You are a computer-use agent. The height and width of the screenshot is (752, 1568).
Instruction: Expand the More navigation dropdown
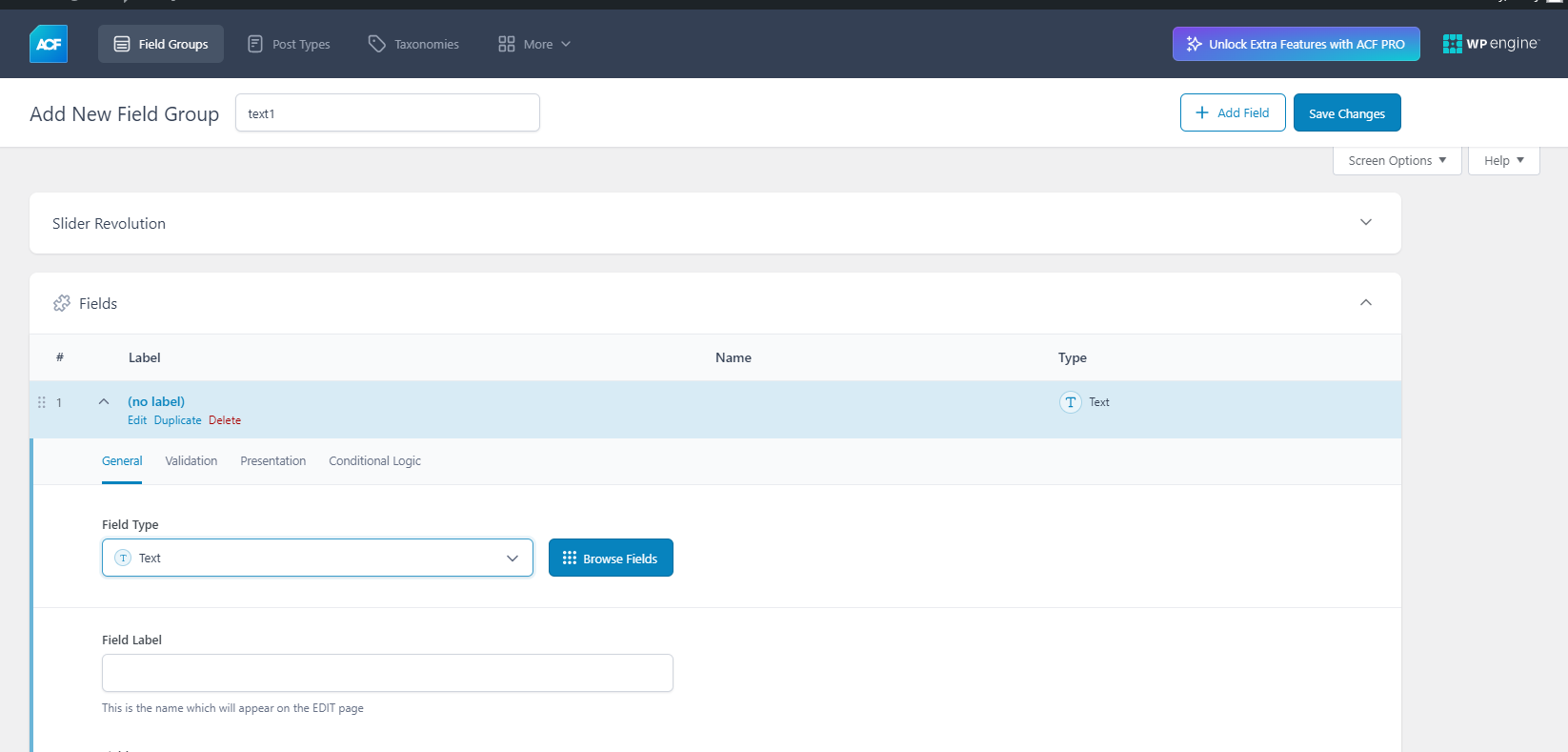534,44
